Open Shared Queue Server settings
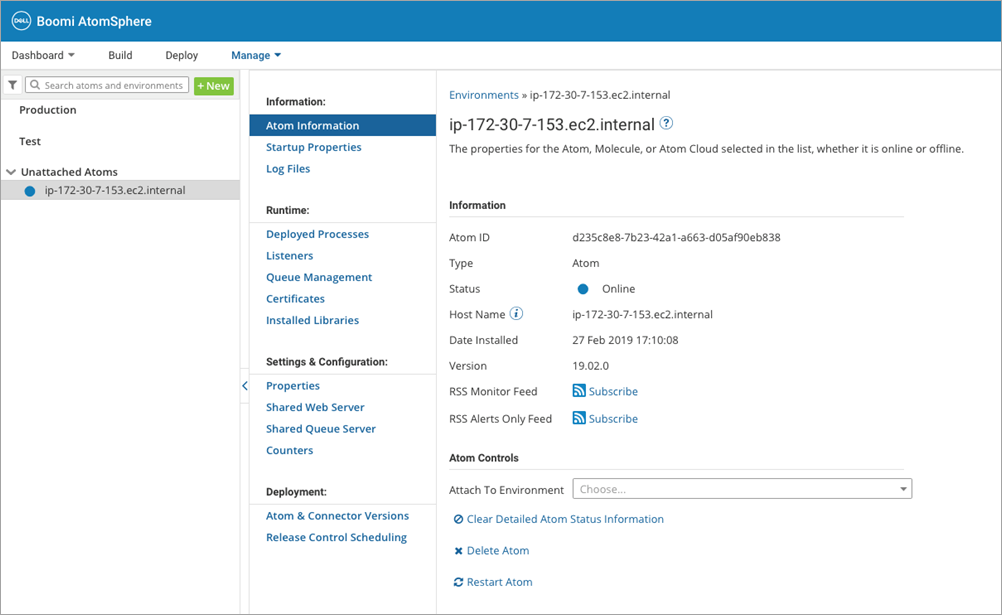 (x=321, y=429)
